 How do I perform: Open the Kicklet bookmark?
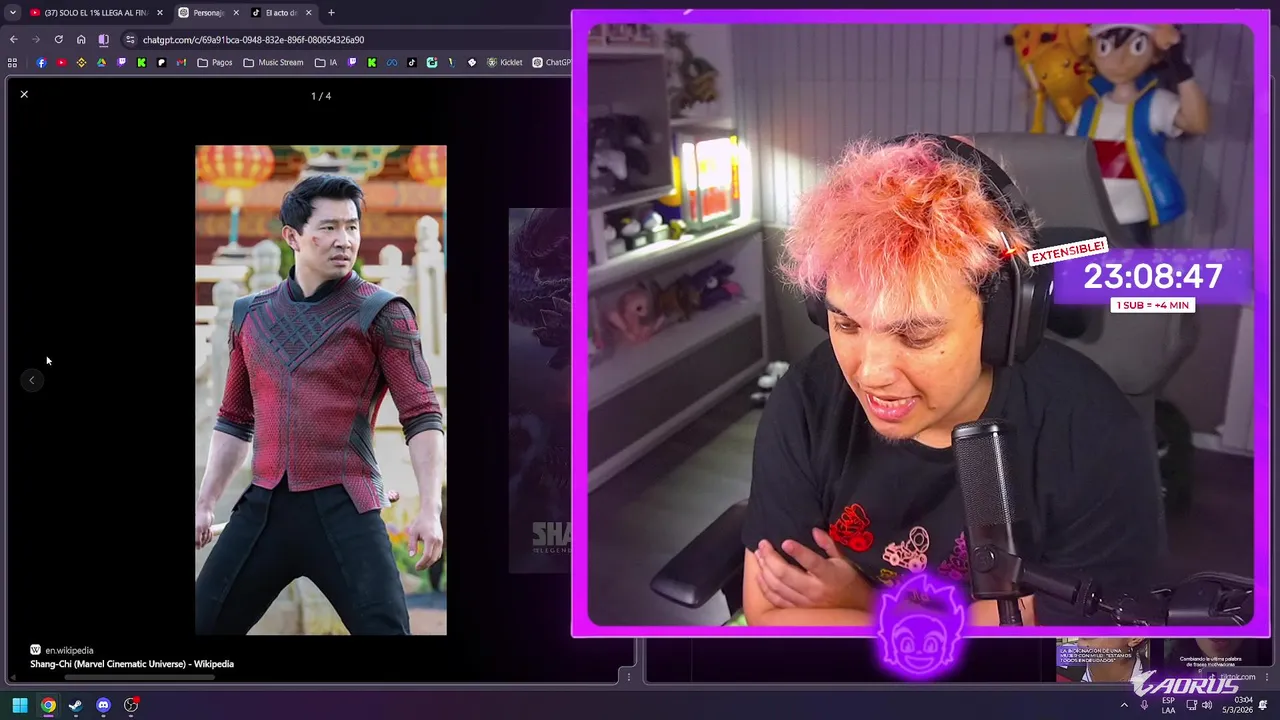pos(505,62)
